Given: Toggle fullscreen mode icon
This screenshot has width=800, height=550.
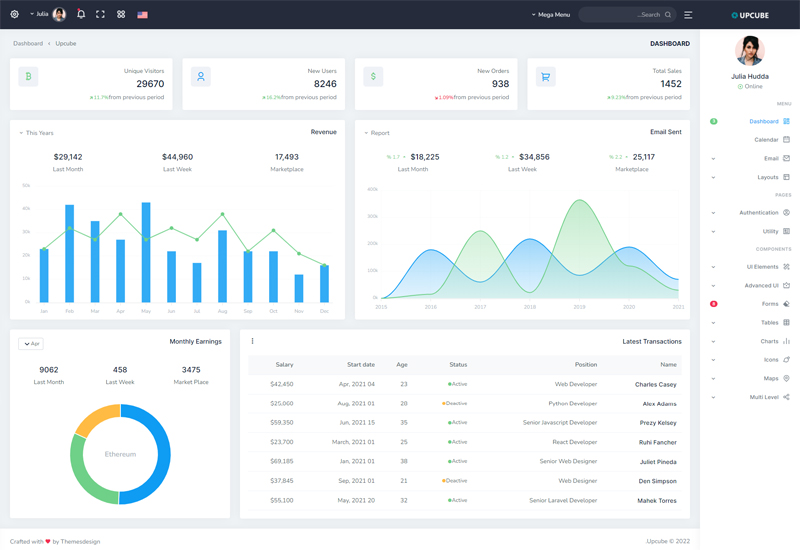Looking at the screenshot, I should [100, 15].
